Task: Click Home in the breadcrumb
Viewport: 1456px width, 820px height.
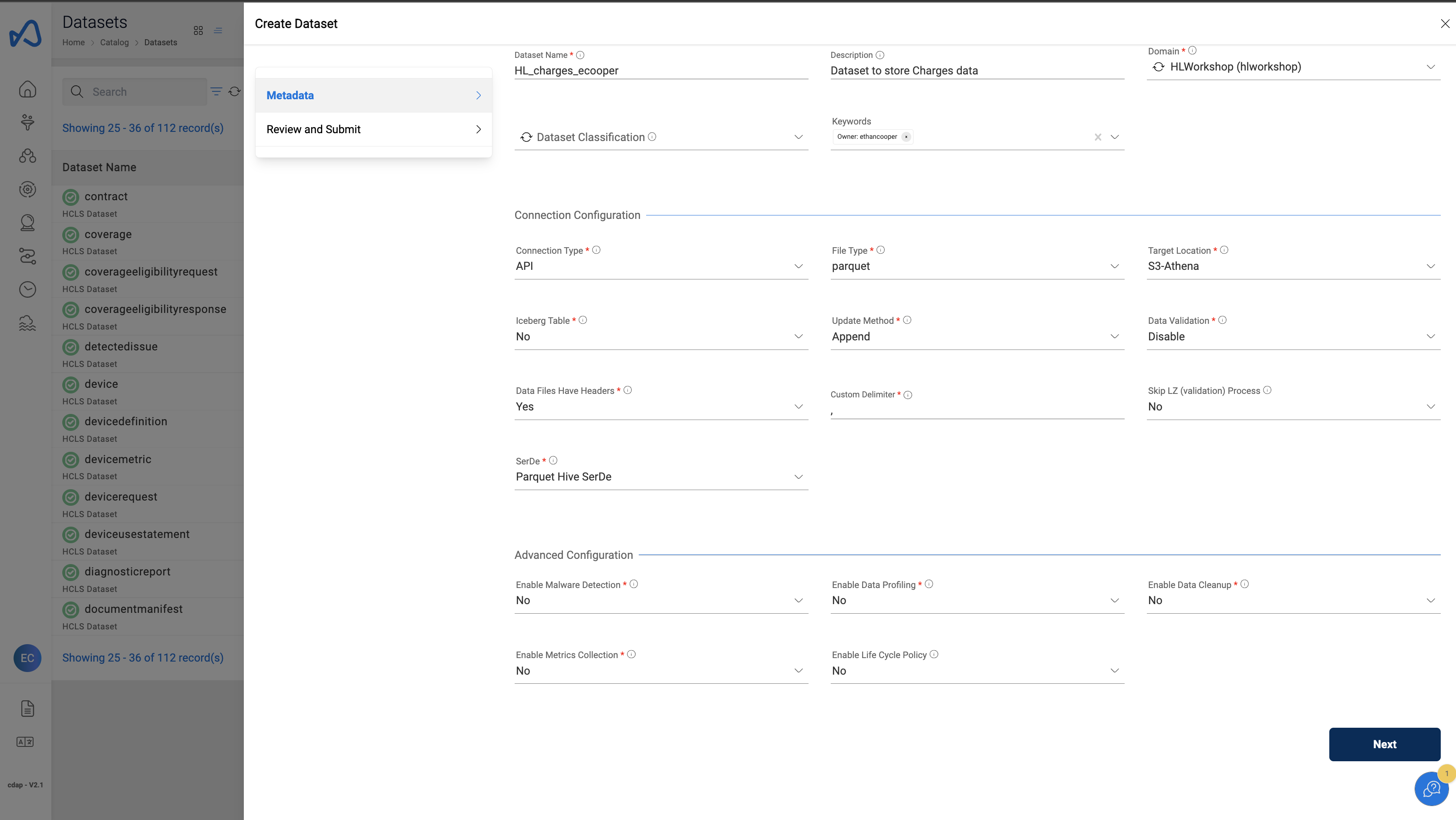Action: tap(74, 42)
